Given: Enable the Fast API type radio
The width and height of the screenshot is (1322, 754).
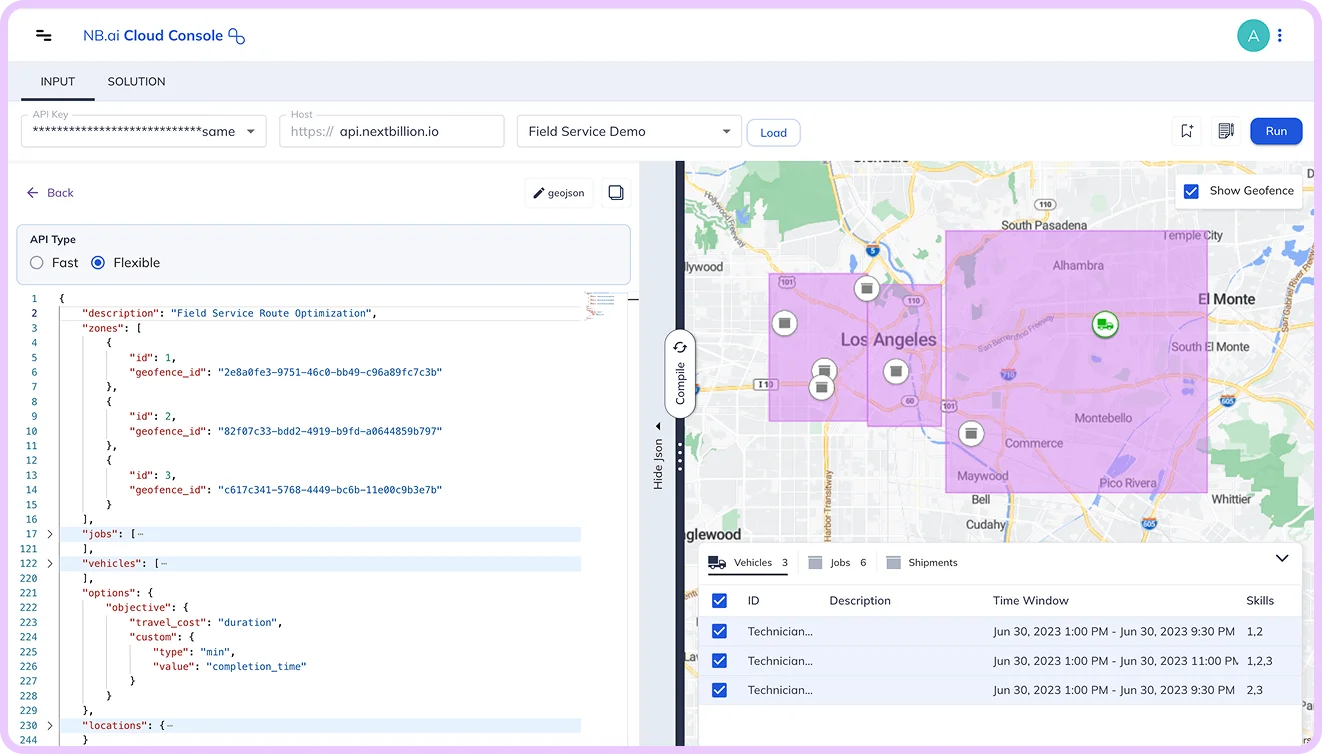Looking at the screenshot, I should pos(37,263).
